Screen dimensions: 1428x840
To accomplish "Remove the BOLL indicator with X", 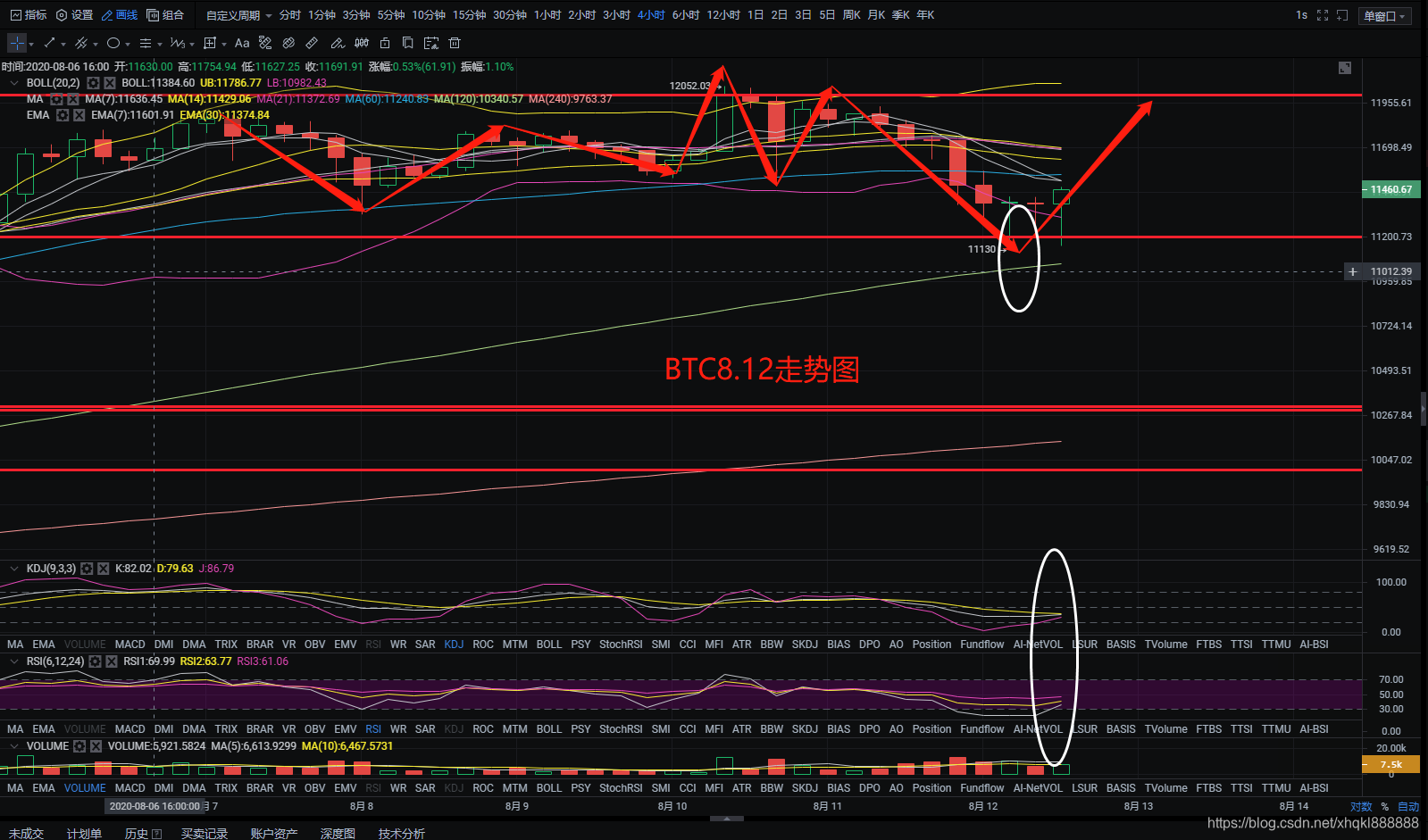I will coord(110,83).
